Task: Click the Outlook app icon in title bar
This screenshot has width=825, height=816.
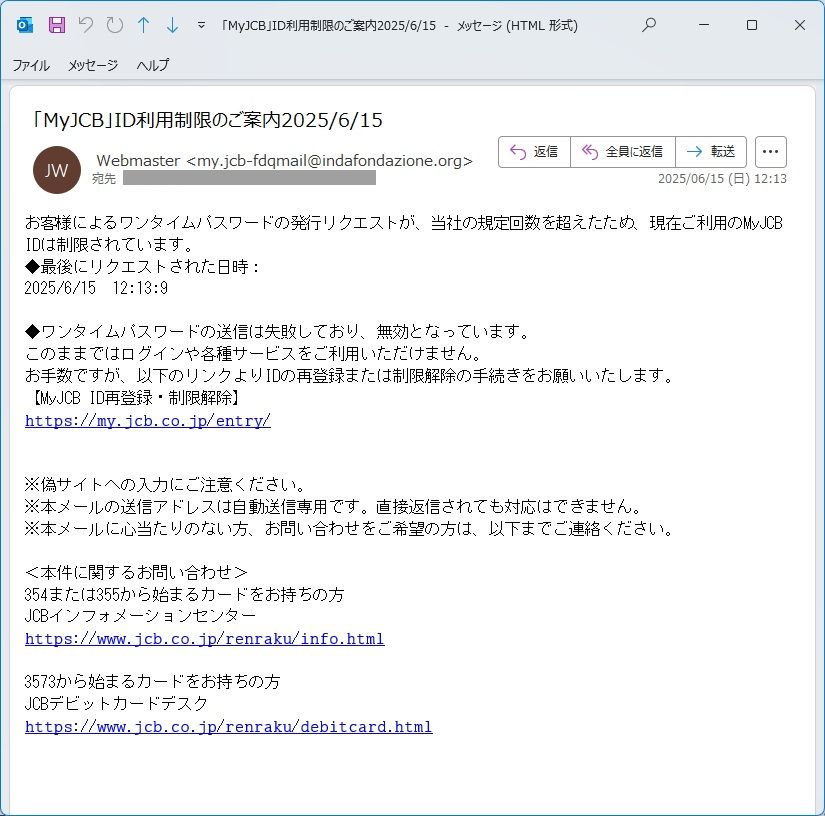Action: 25,25
